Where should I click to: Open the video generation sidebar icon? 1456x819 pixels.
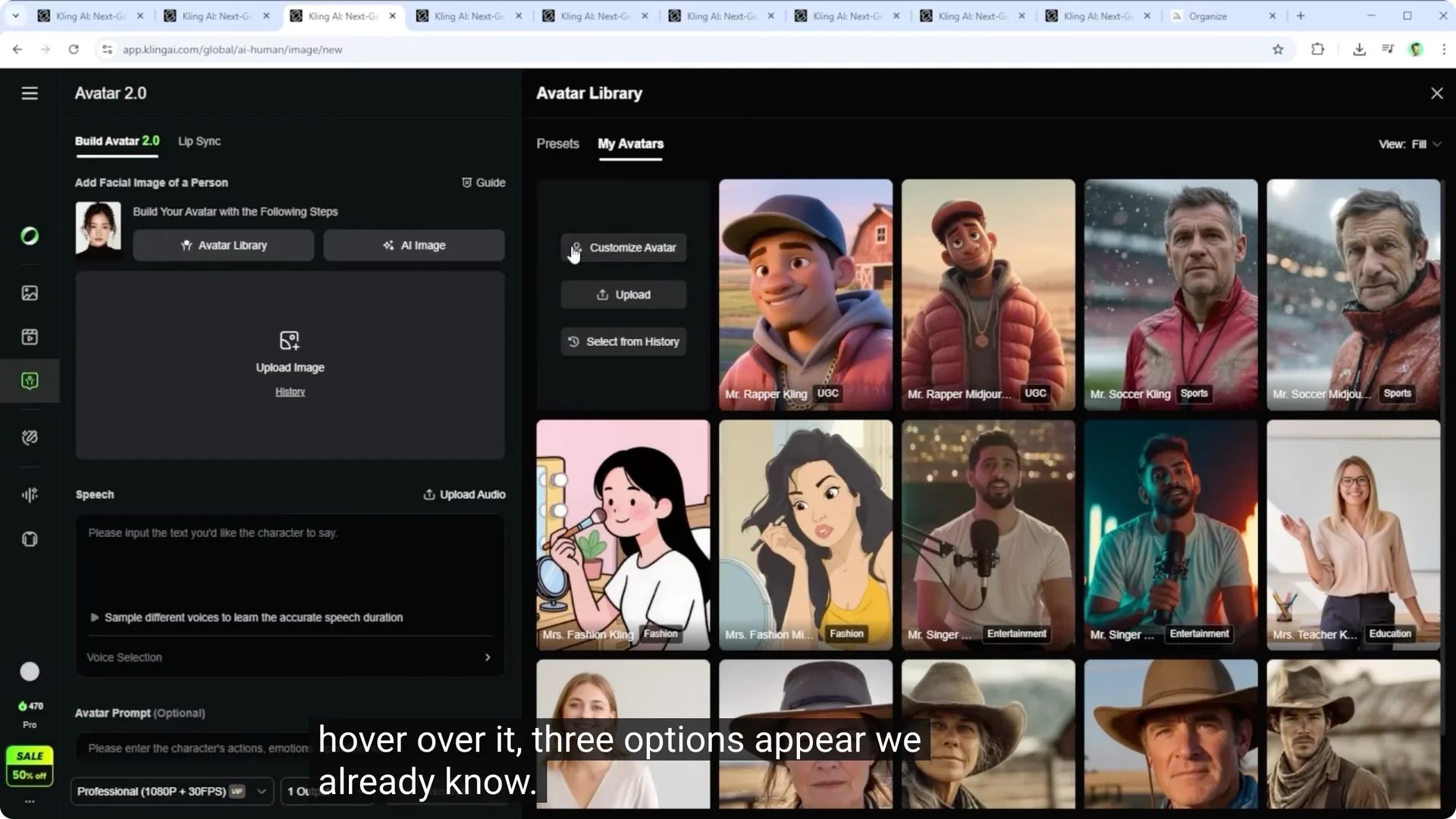tap(30, 337)
